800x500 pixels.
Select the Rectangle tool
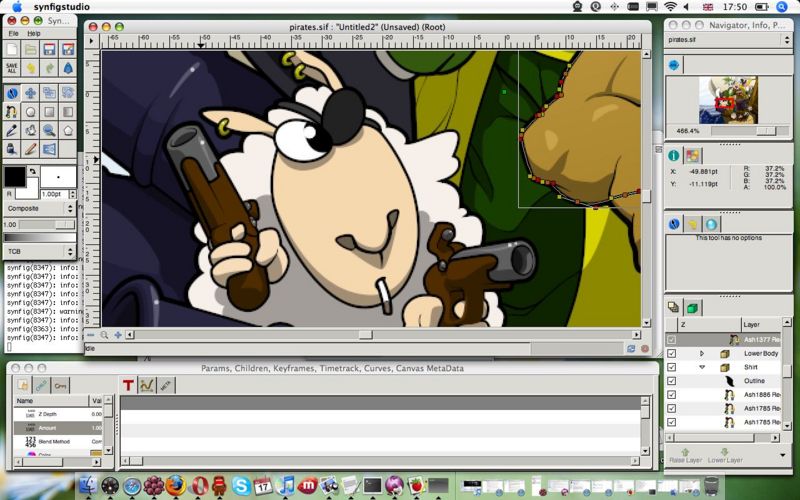click(x=49, y=111)
